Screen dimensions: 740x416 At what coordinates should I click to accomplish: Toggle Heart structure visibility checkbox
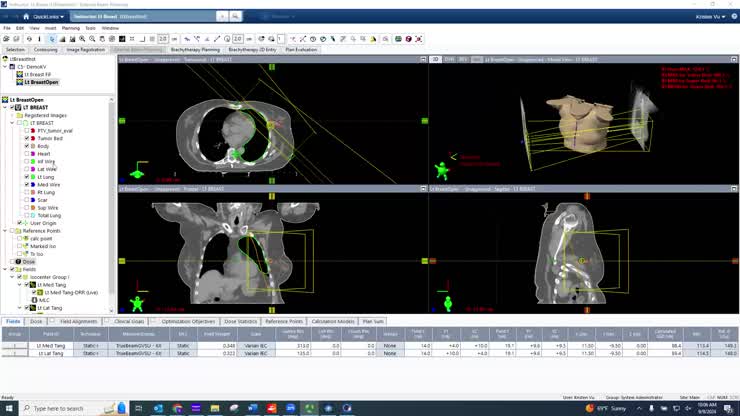pos(27,154)
